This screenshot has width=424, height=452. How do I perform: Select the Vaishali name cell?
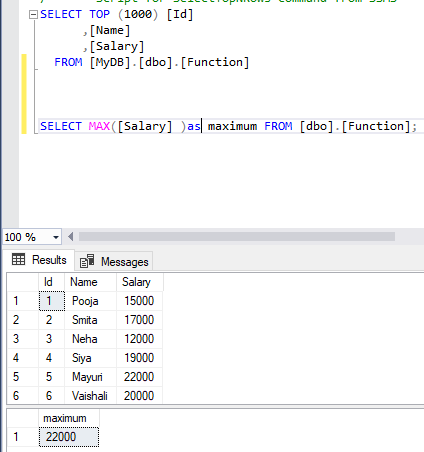(90, 396)
